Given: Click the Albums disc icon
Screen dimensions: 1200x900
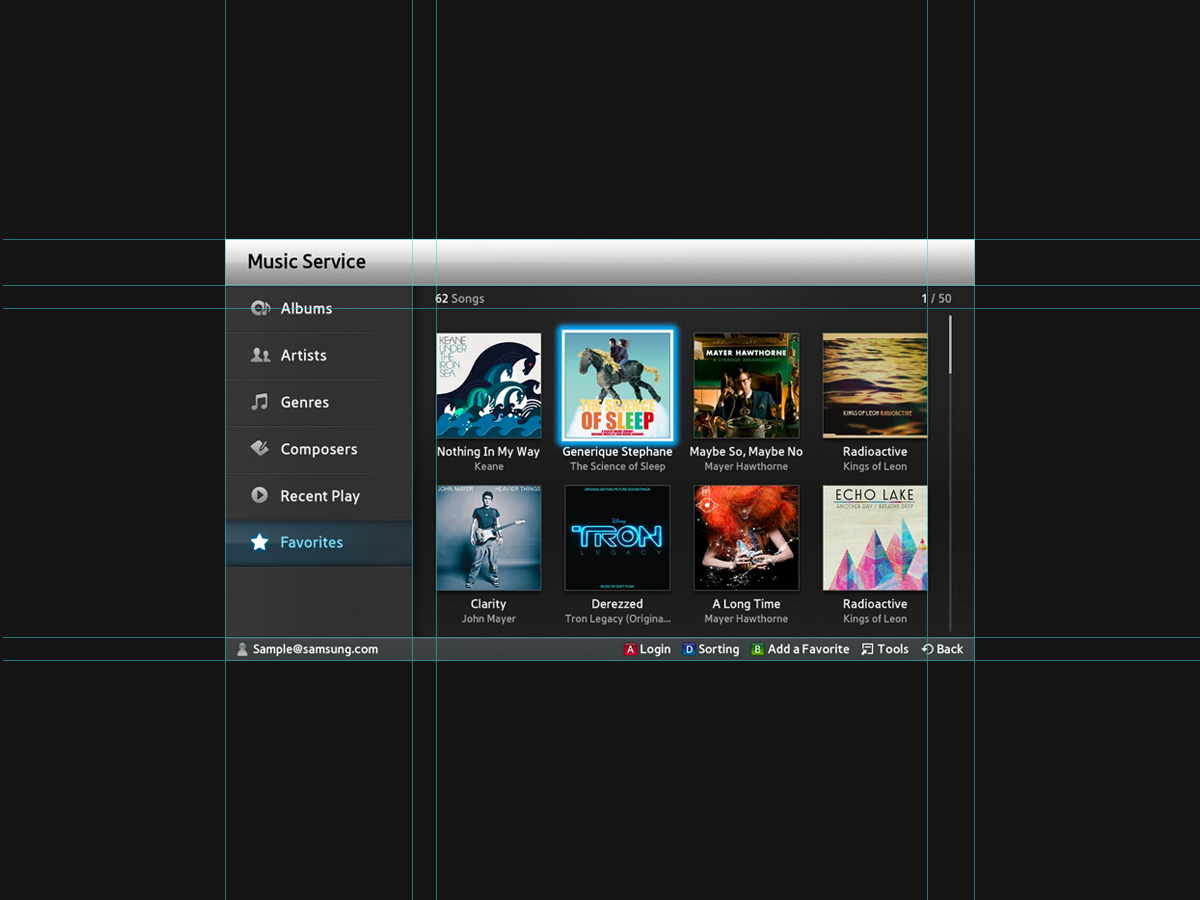Looking at the screenshot, I should click(260, 308).
